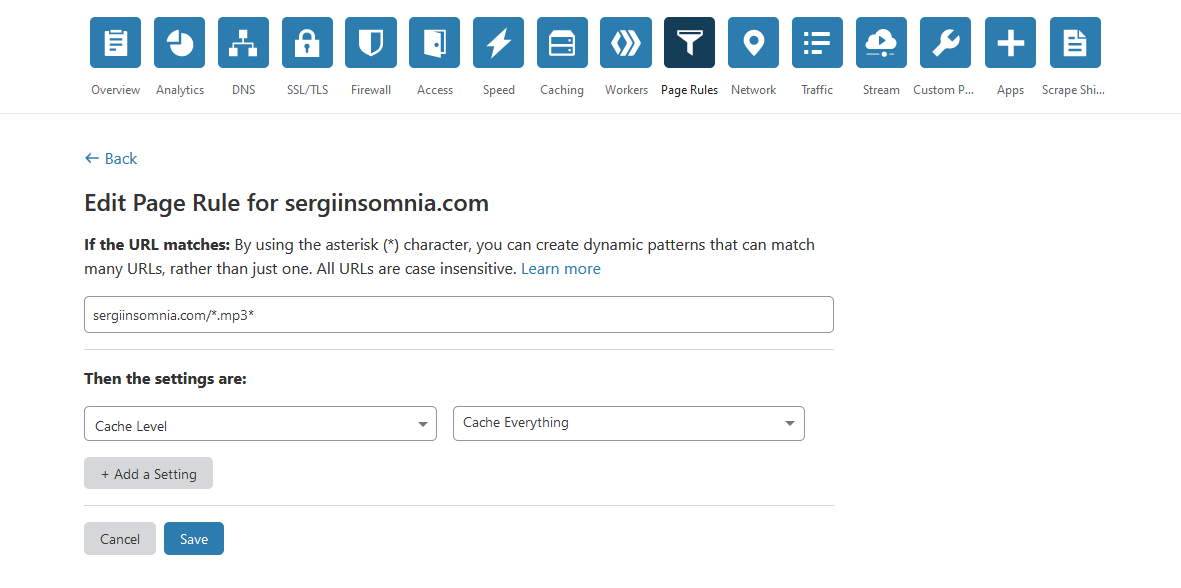Follow the Learn more link
Screen dimensions: 1181x588
[561, 269]
